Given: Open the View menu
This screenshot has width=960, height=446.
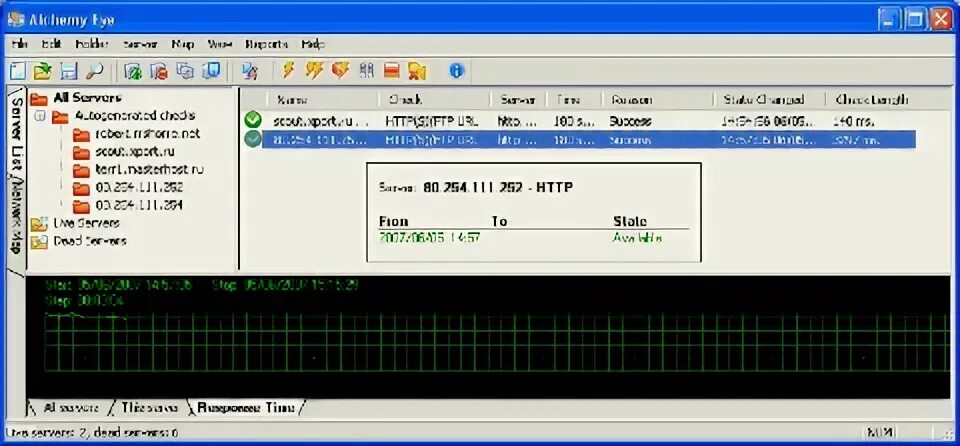Looking at the screenshot, I should pos(220,44).
